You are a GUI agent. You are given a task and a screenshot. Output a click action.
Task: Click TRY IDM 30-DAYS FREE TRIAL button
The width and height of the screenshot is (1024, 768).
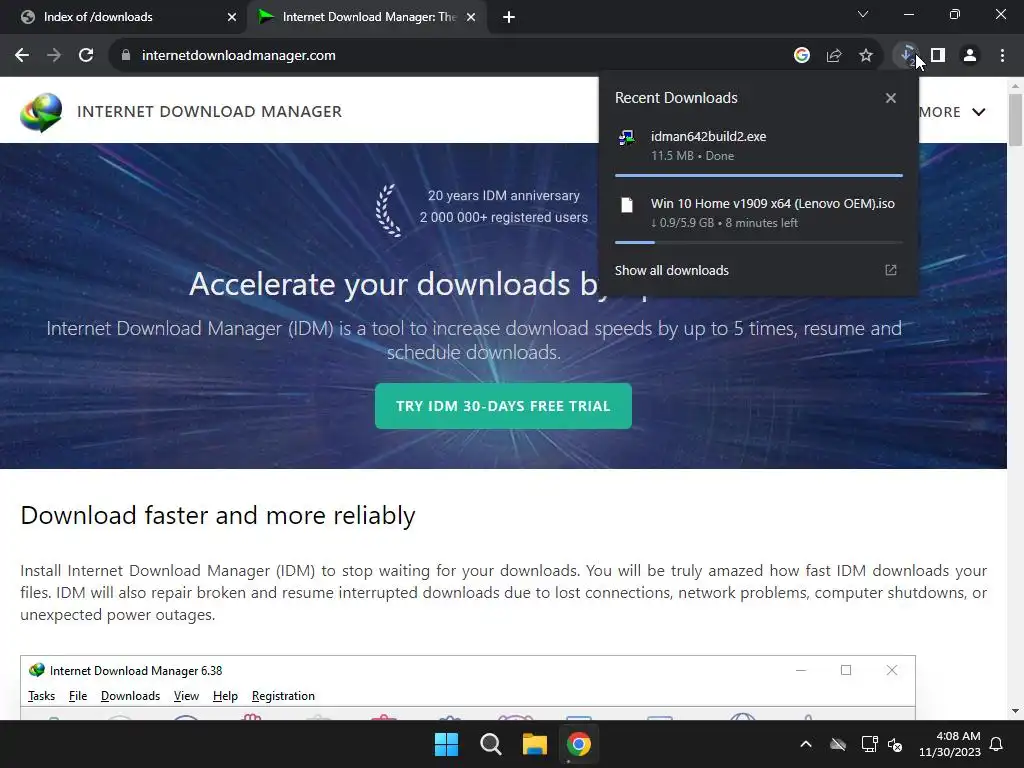tap(503, 406)
